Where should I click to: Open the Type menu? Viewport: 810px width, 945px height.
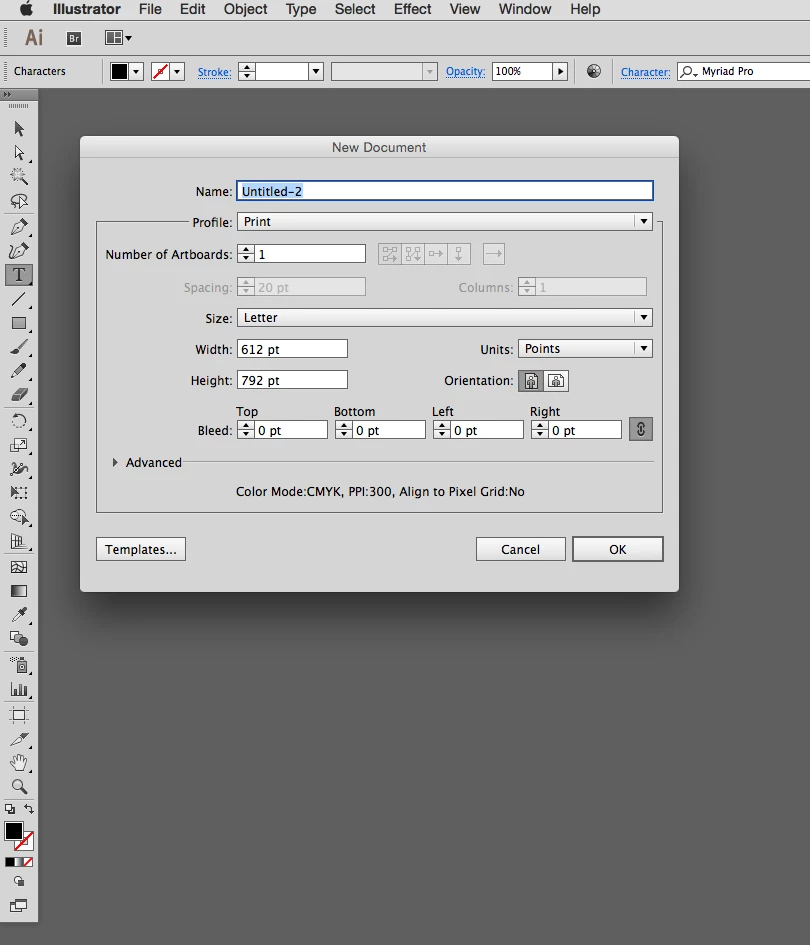coord(301,9)
